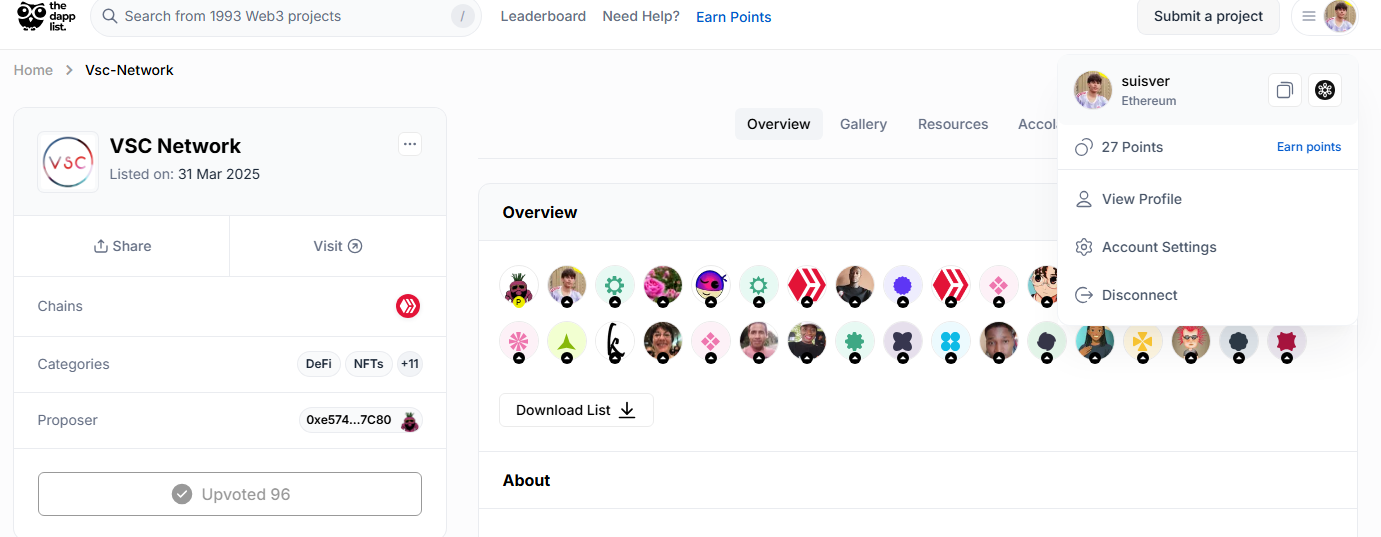Click Earn Points in the top navigation
1381x537 pixels.
(734, 17)
